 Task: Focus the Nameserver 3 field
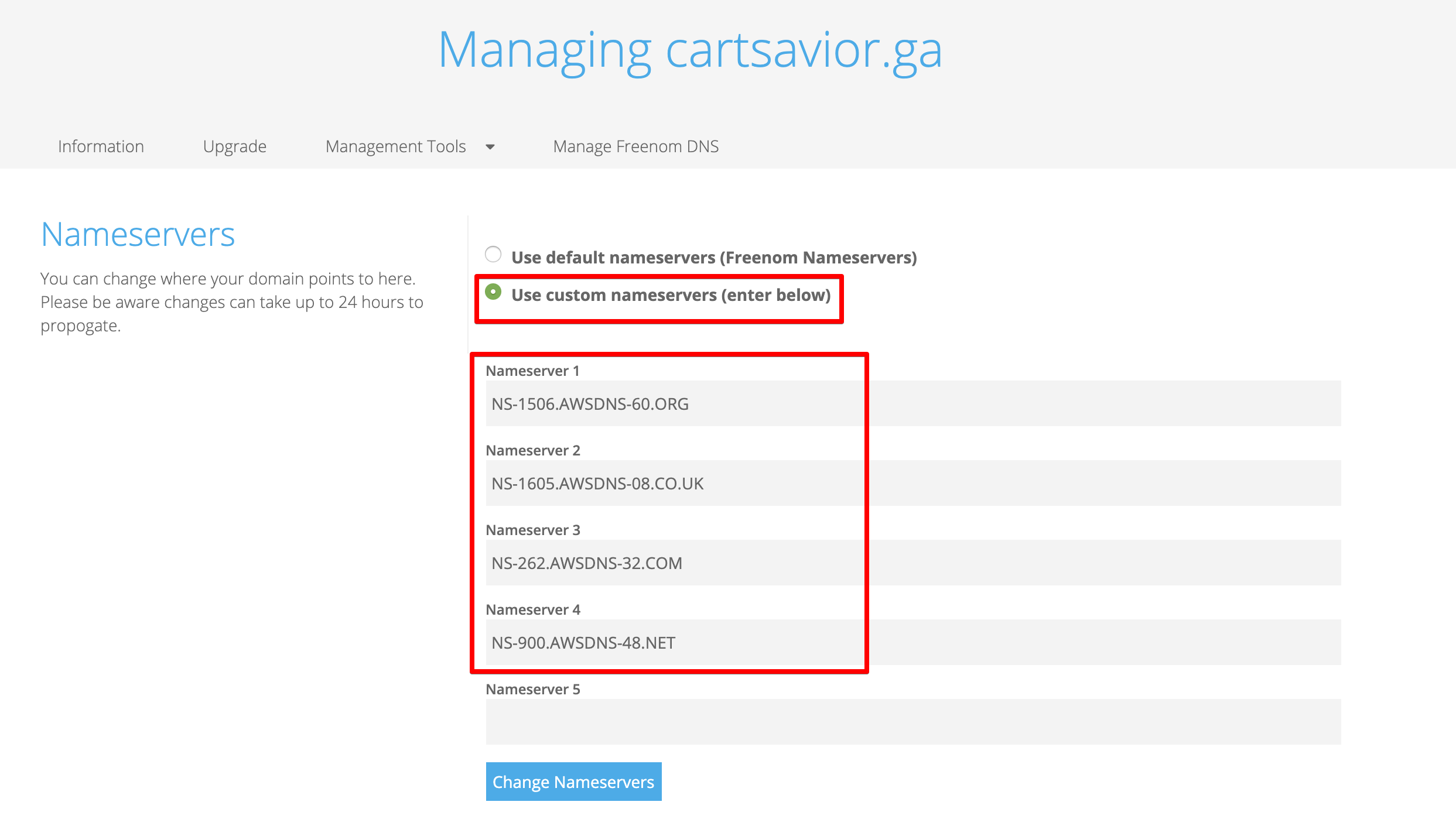click(912, 563)
